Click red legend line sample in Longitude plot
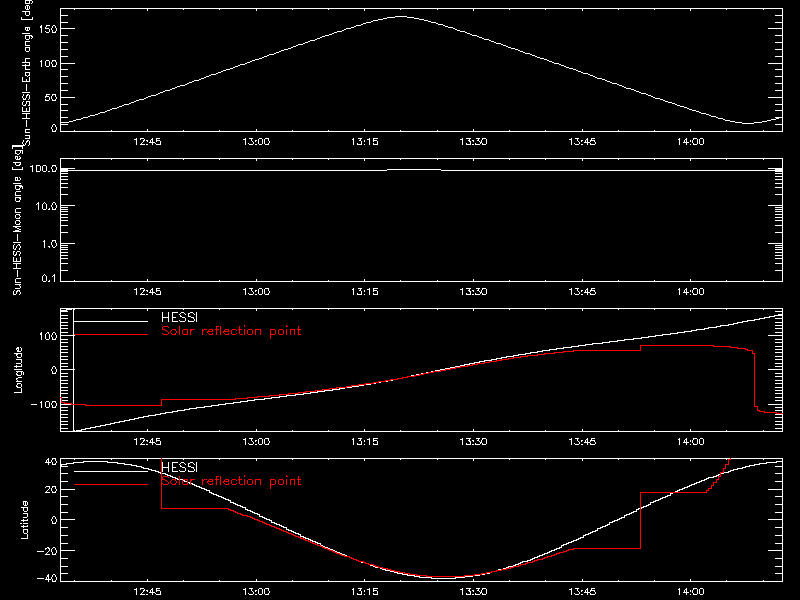Viewport: 800px width, 600px height. click(111, 335)
